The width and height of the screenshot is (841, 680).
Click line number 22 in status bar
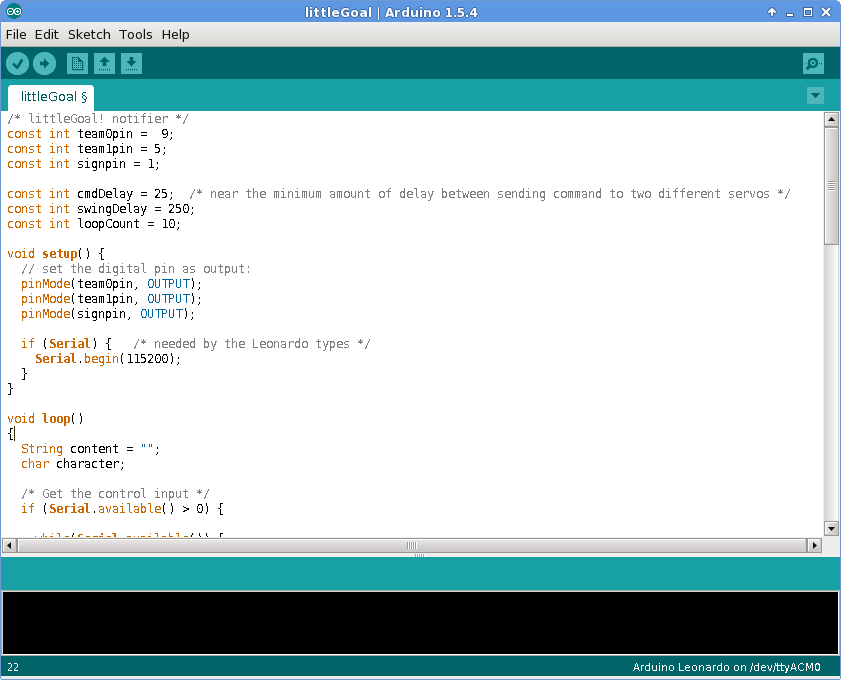point(13,667)
